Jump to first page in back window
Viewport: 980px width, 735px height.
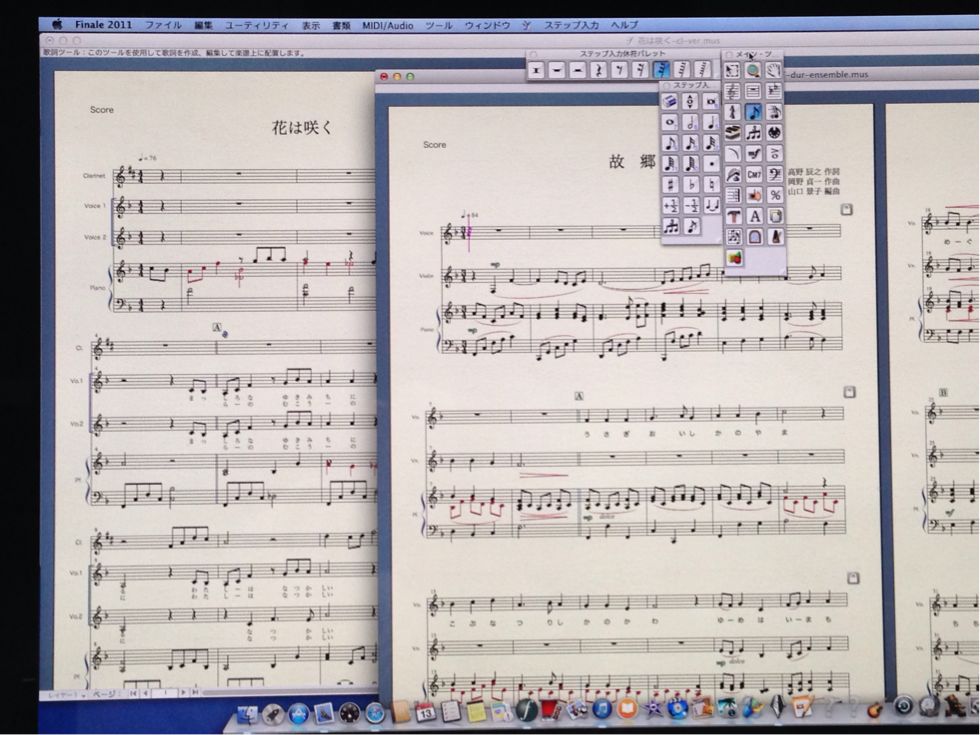(134, 693)
